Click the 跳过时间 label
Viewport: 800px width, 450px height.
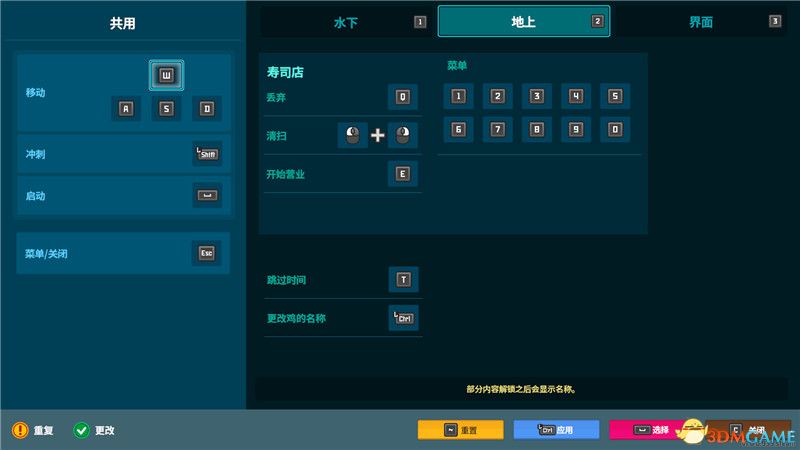286,280
